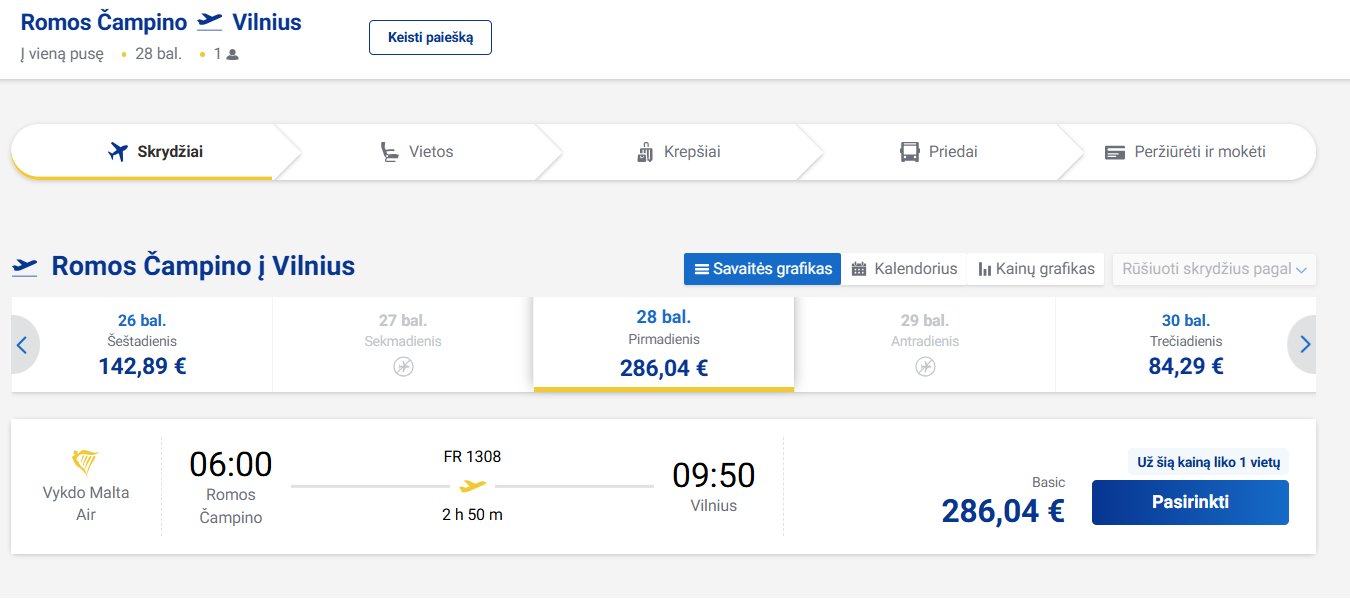Switch to Savaitės grafikas view
Screen dimensions: 1350x599
coord(763,269)
